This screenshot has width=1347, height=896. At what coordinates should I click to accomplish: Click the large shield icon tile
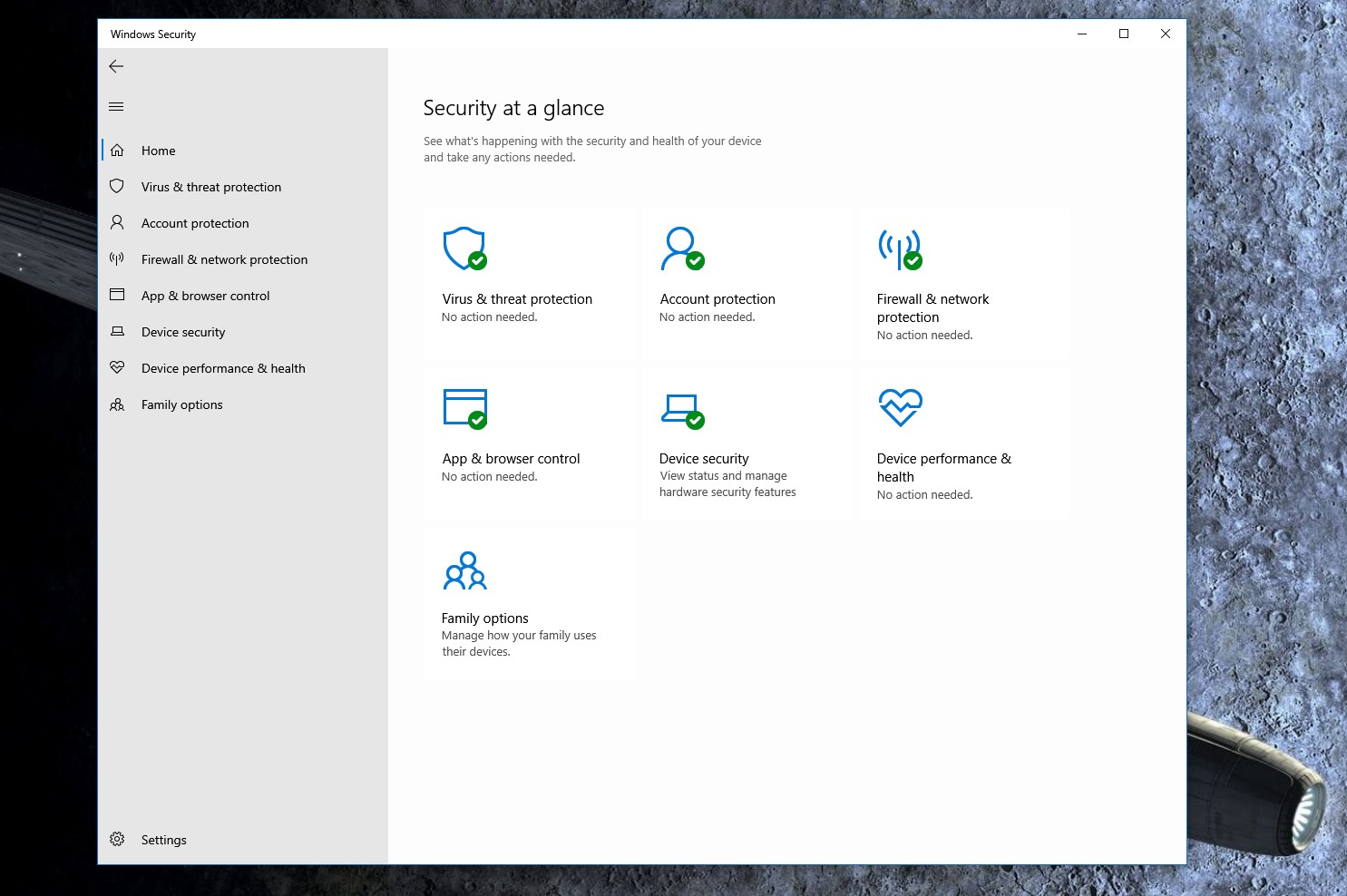465,248
